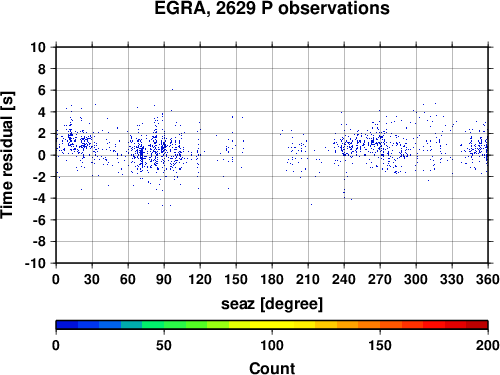This screenshot has height=375, width=500.
Task: Select the dark red colorbar segment near 200
Action: (477, 325)
